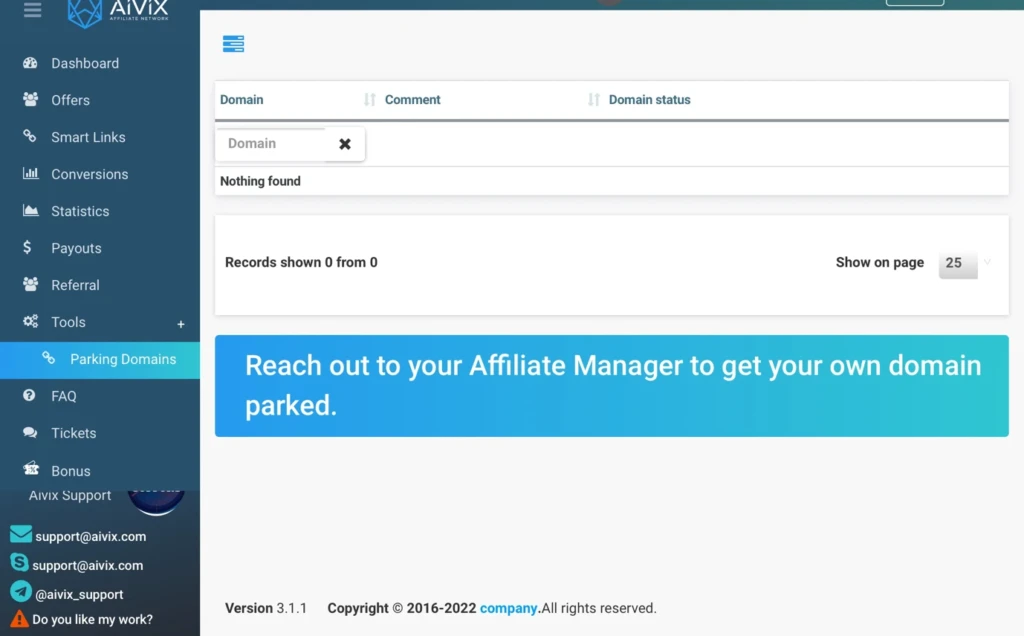Click the company footer link

[x=508, y=608]
